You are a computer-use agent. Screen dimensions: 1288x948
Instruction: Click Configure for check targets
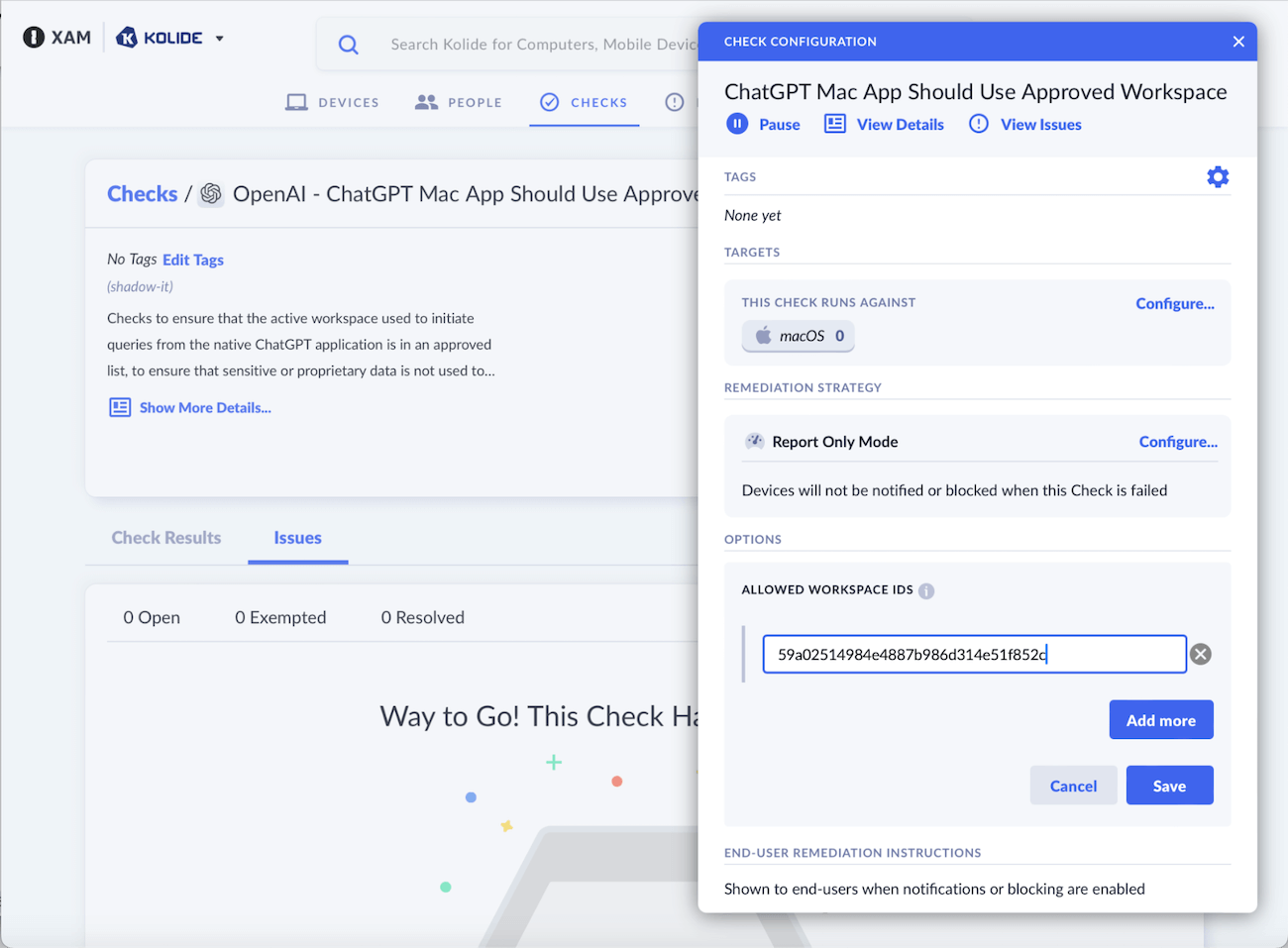1175,304
